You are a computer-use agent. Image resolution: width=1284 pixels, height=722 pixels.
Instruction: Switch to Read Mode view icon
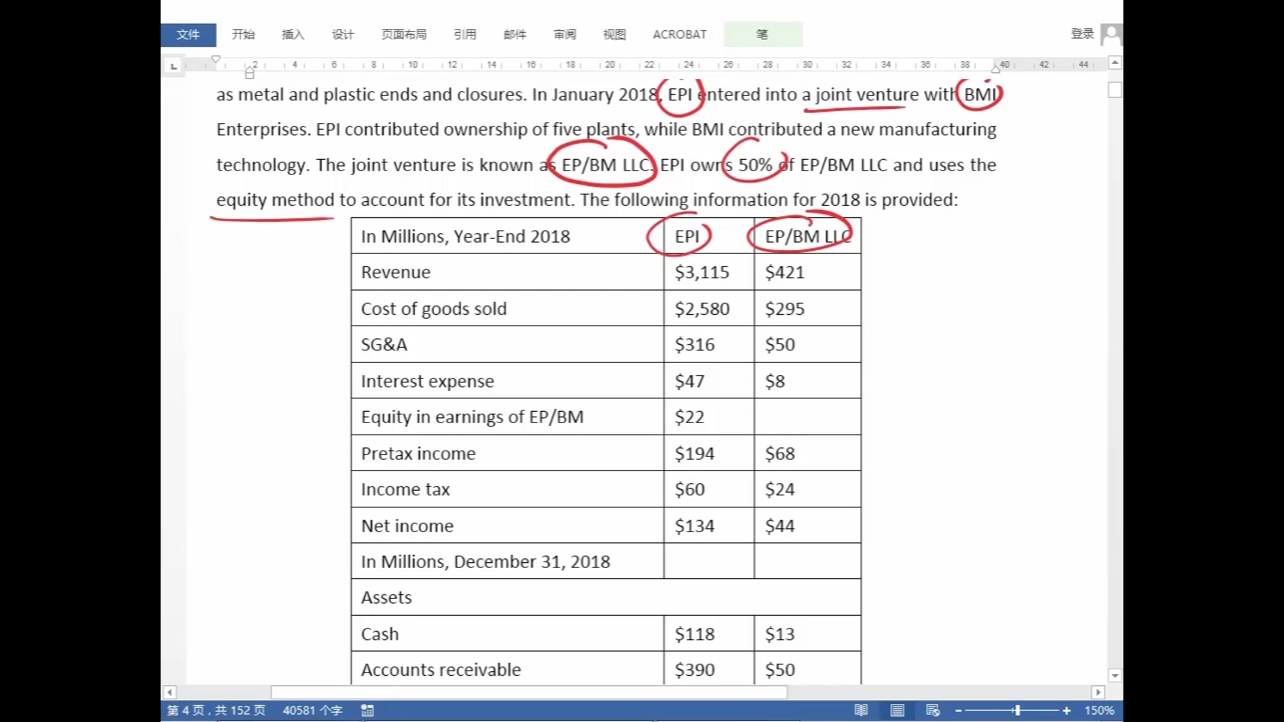click(x=861, y=710)
